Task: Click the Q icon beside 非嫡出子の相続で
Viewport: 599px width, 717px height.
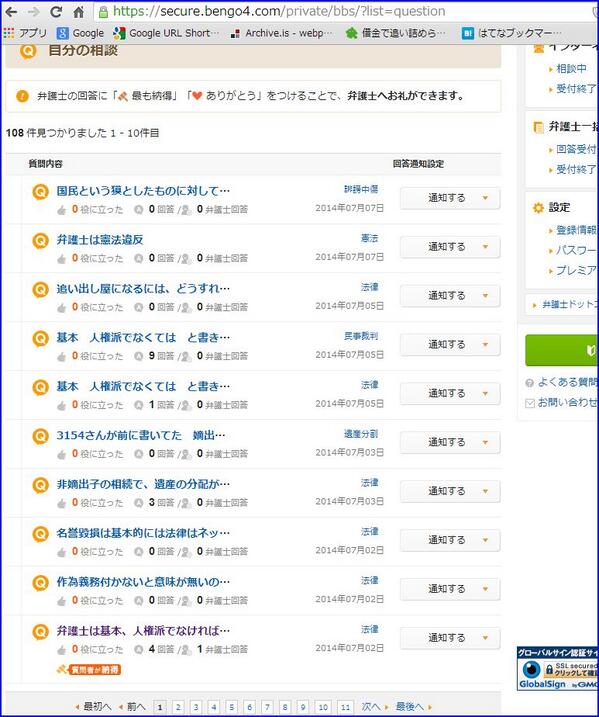Action: click(x=40, y=485)
